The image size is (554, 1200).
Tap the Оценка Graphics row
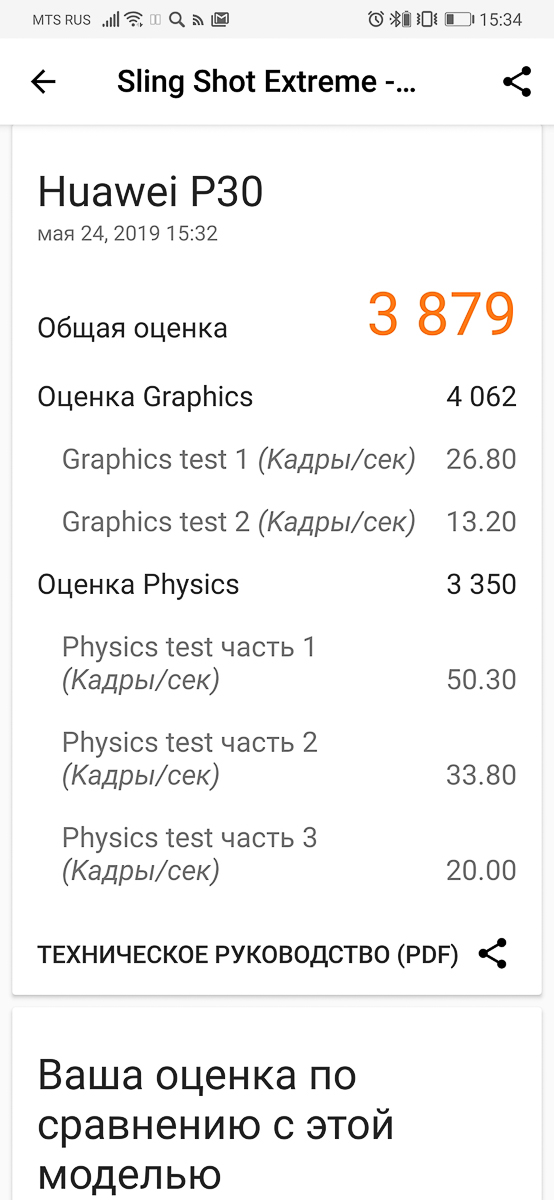[x=277, y=397]
